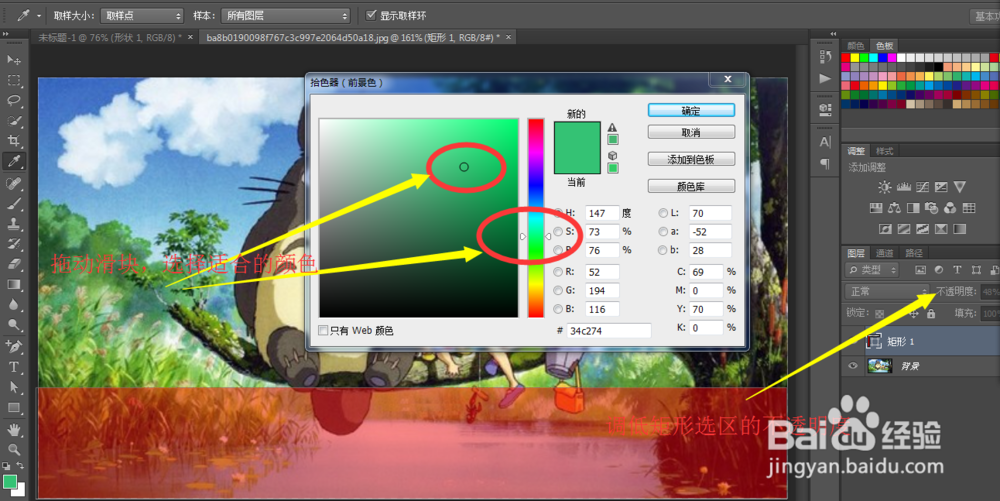Click 添加到色板 button
This screenshot has width=1000, height=501.
691,159
